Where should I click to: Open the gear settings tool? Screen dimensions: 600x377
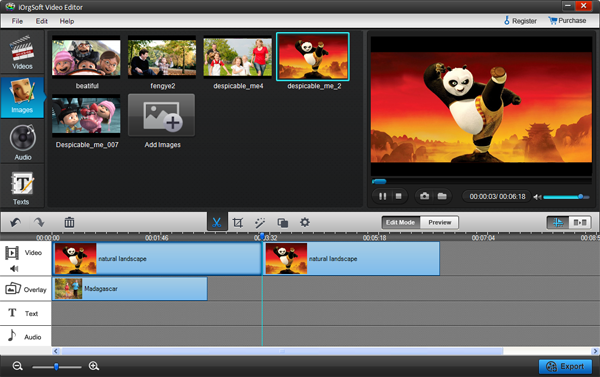pos(305,222)
